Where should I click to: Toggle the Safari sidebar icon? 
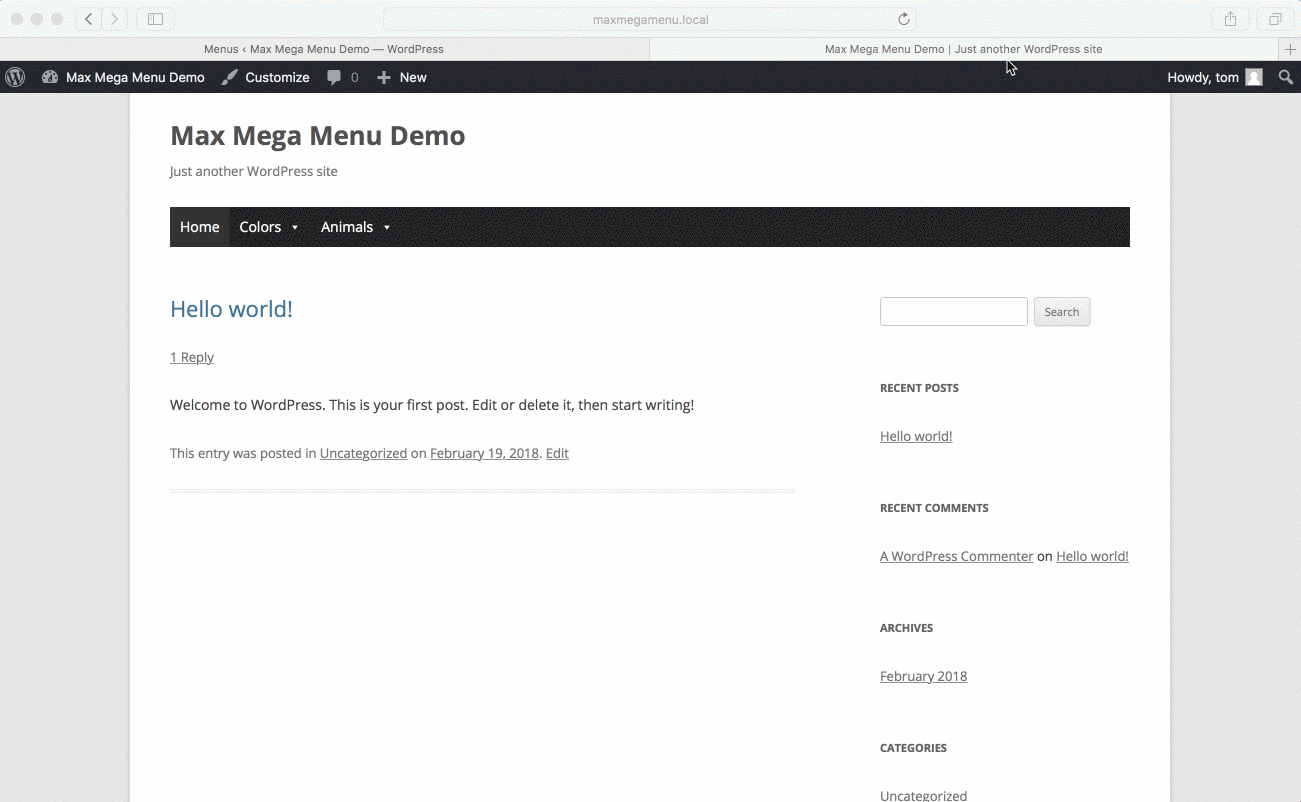155,19
